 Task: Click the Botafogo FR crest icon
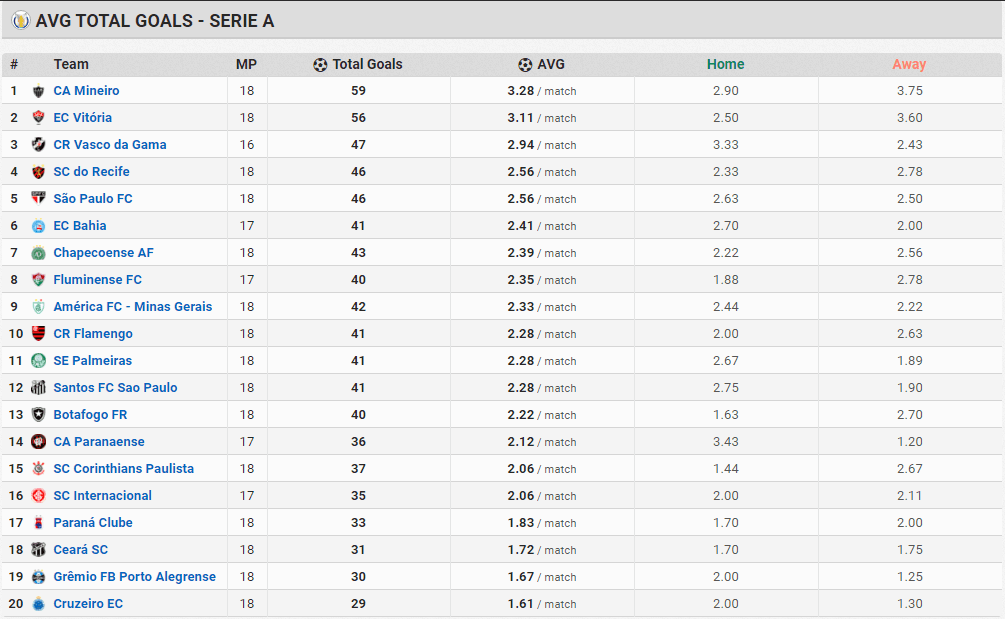(38, 415)
